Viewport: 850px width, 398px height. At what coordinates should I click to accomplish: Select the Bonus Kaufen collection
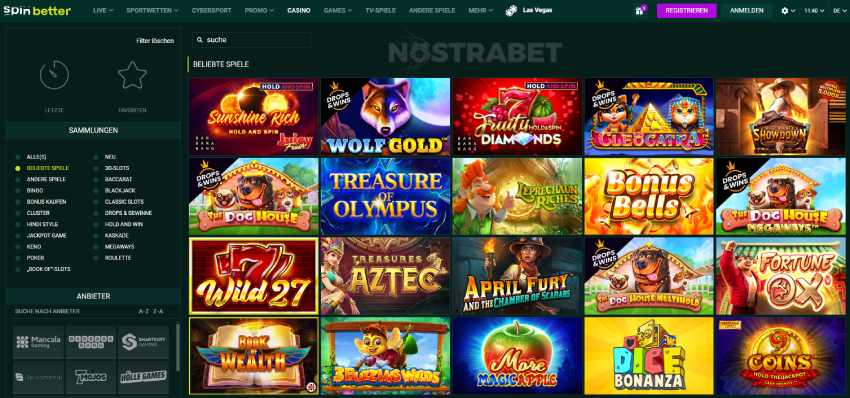click(46, 202)
